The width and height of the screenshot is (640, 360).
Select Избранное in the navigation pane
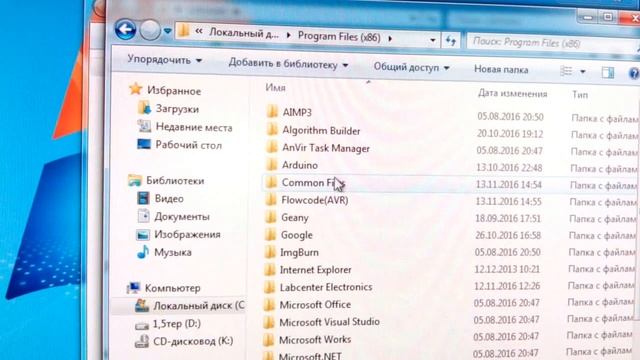point(174,91)
